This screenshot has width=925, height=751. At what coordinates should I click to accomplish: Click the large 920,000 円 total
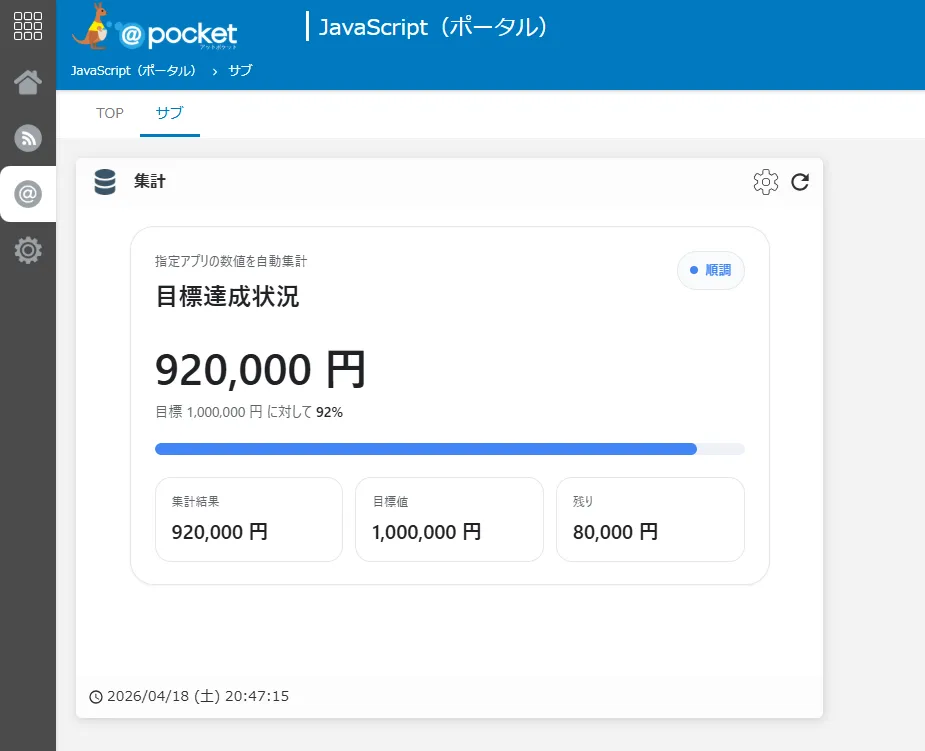[x=260, y=370]
